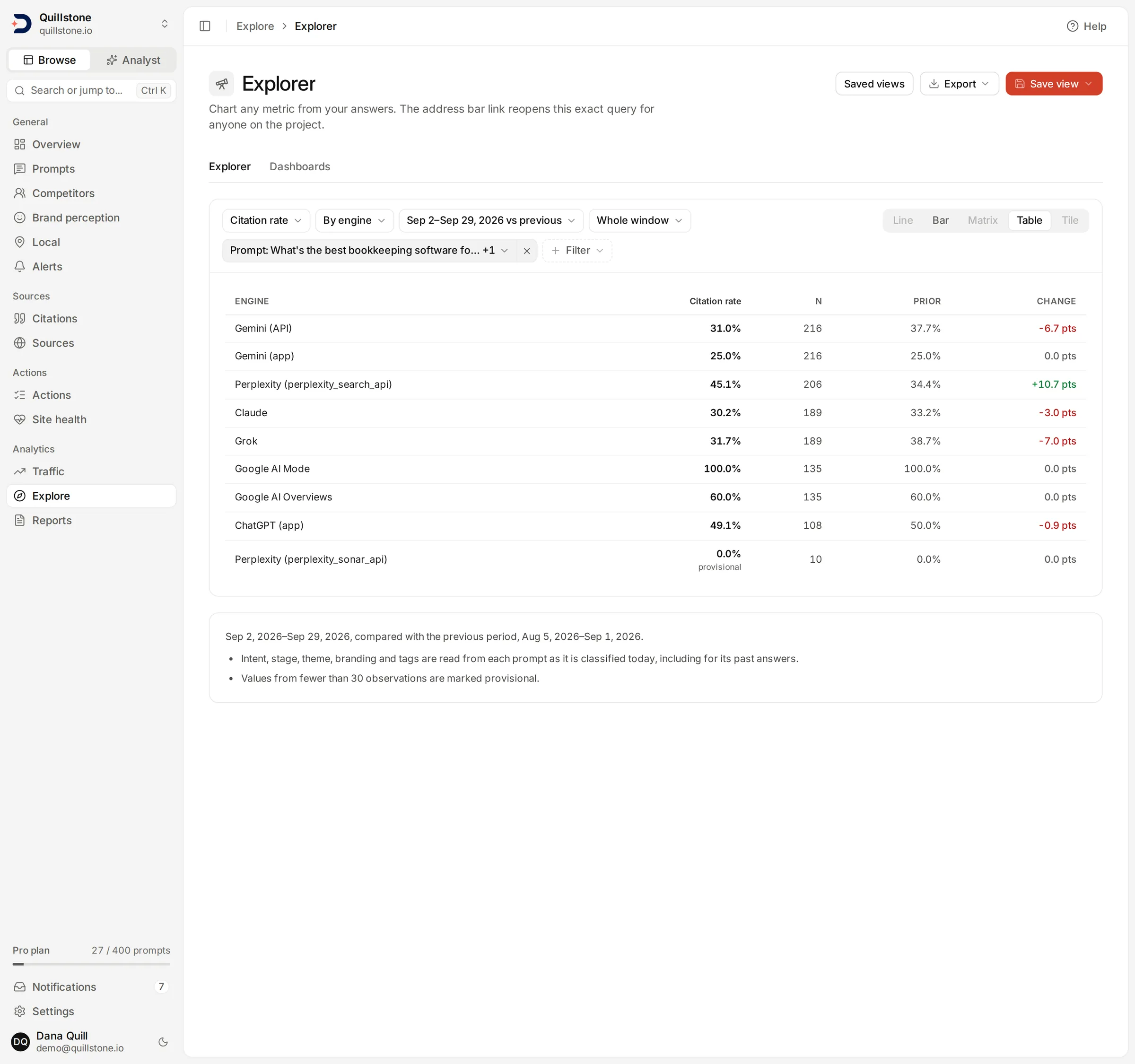Switch to the Dashboards tab

click(x=300, y=166)
